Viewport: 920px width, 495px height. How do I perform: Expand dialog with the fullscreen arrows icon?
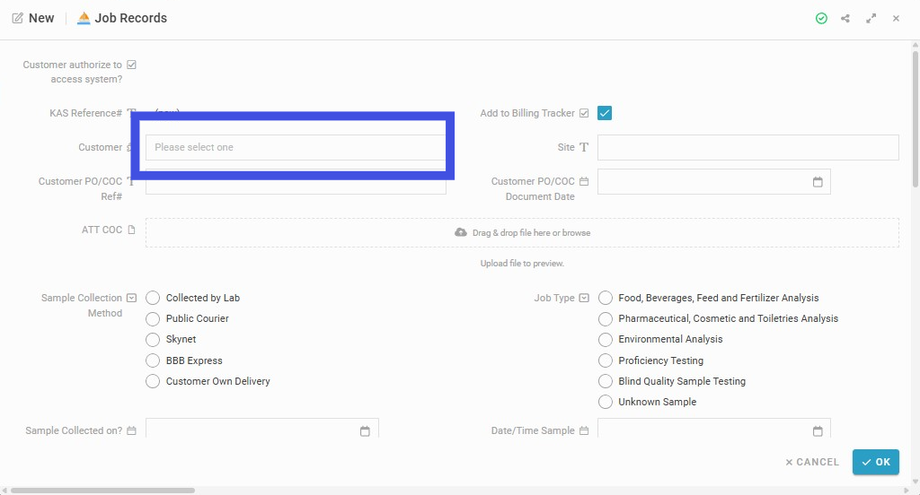pos(871,18)
